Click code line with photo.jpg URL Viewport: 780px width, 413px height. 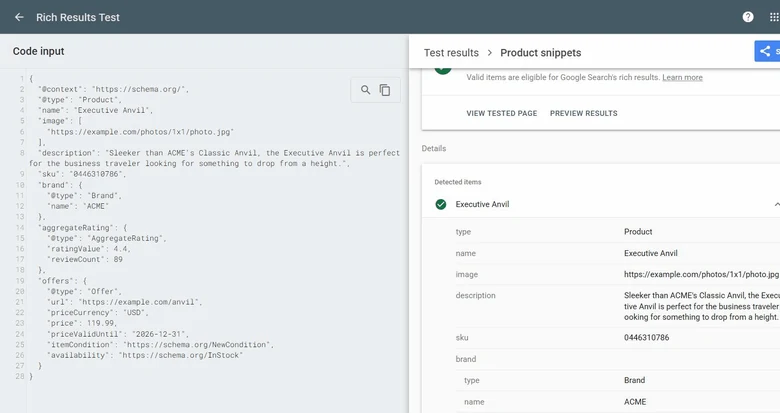coord(140,132)
